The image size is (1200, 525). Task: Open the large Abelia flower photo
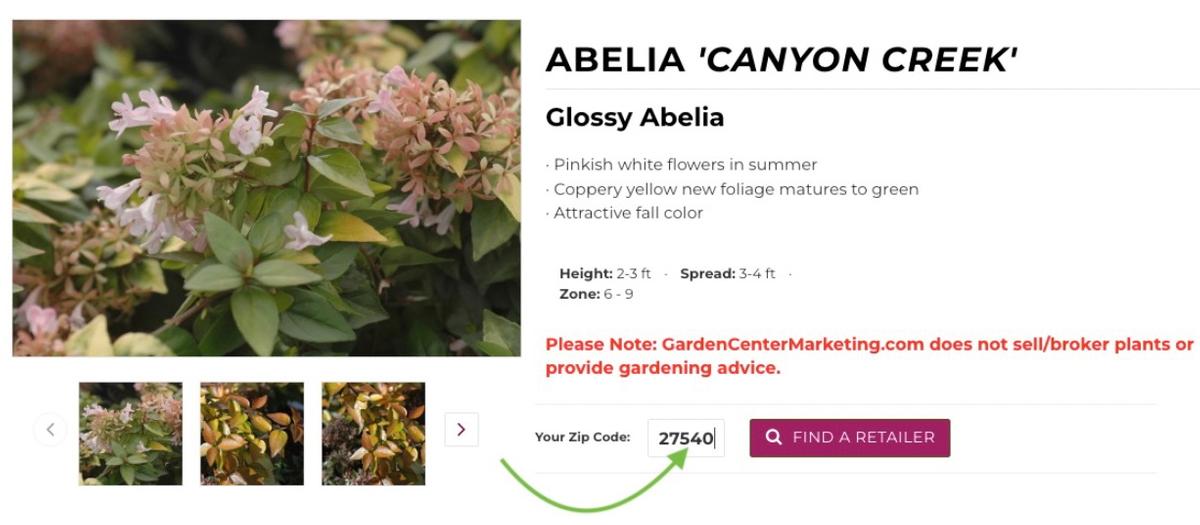point(266,188)
